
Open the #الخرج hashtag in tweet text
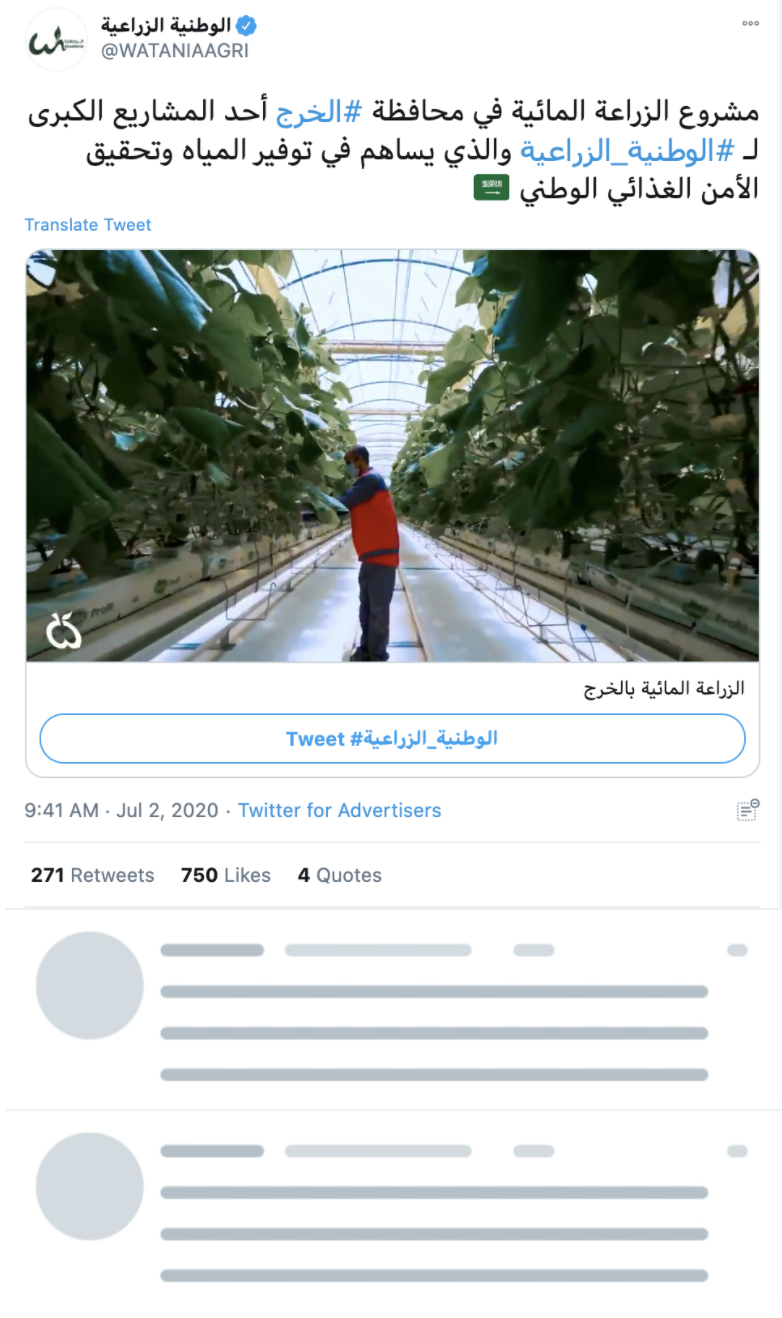tap(309, 113)
